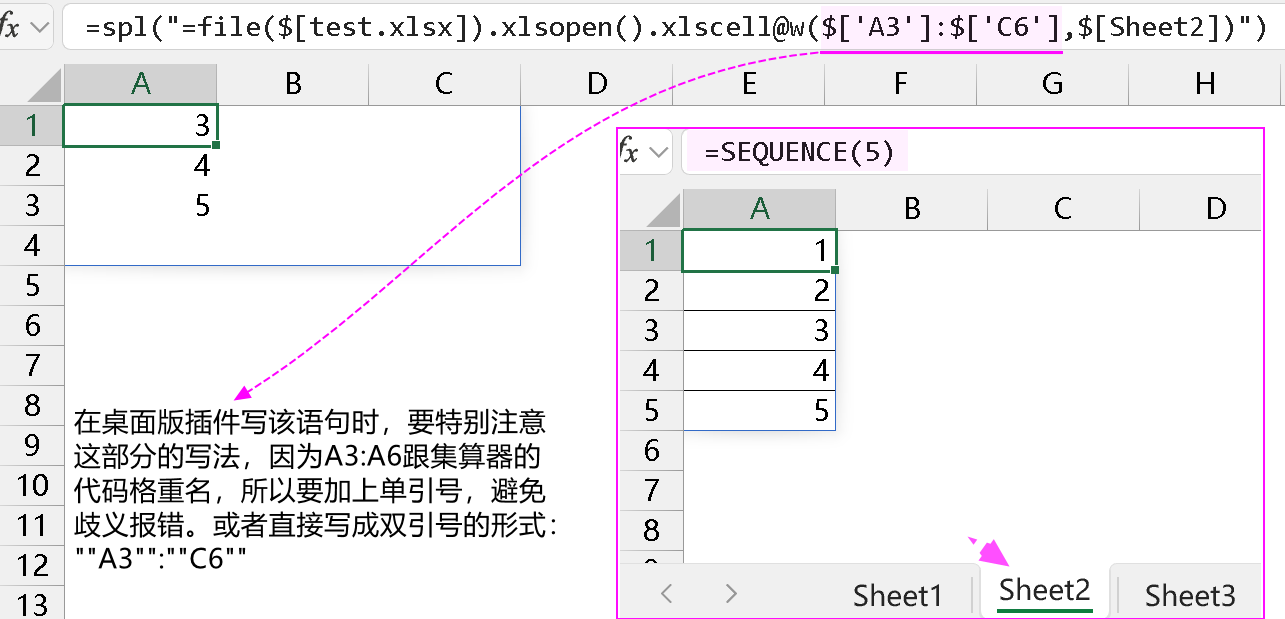This screenshot has height=619, width=1285.
Task: Go to the previous sheet with the left arrow
Action: (667, 594)
